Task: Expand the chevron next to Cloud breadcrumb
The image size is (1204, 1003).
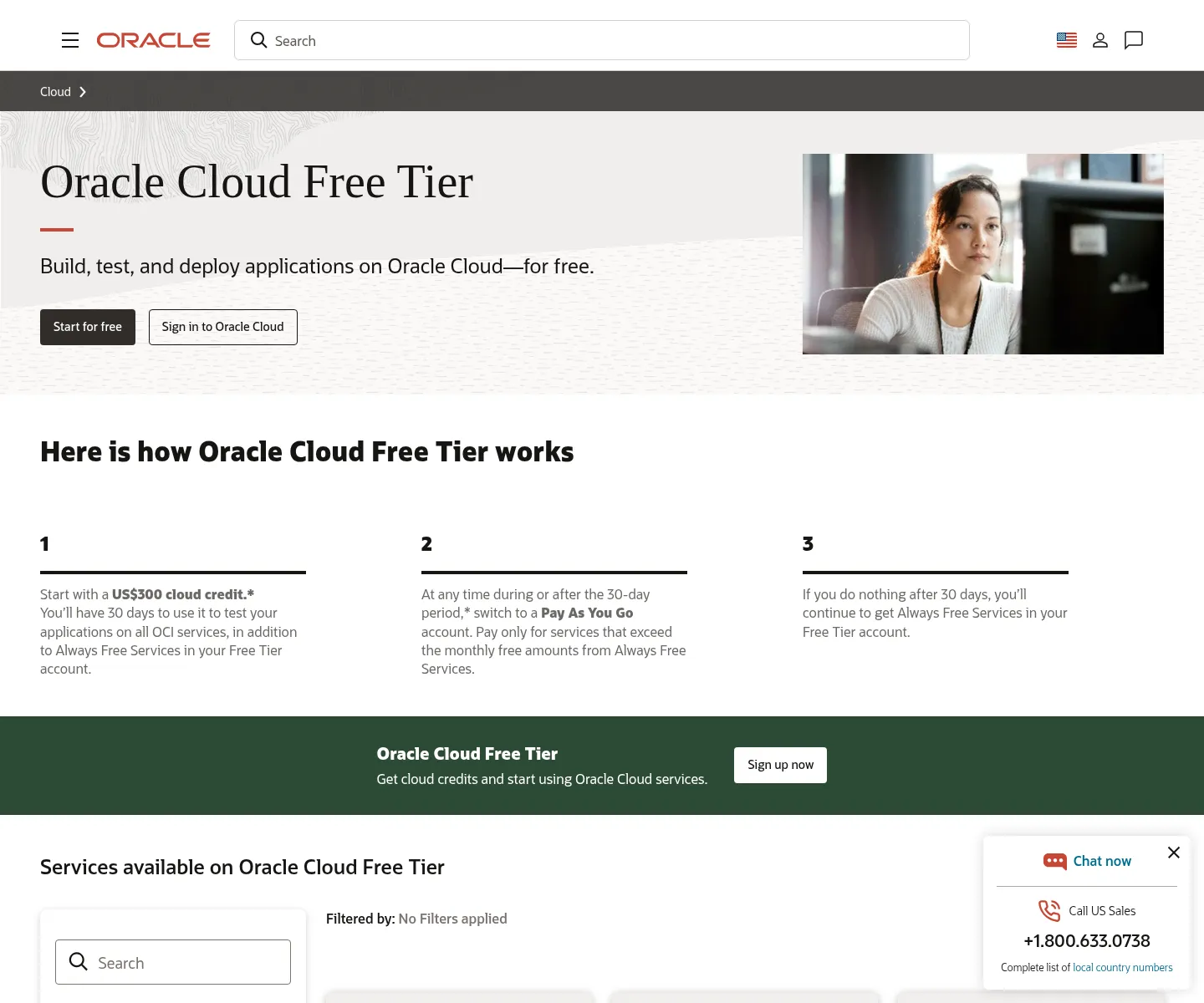Action: 83,92
